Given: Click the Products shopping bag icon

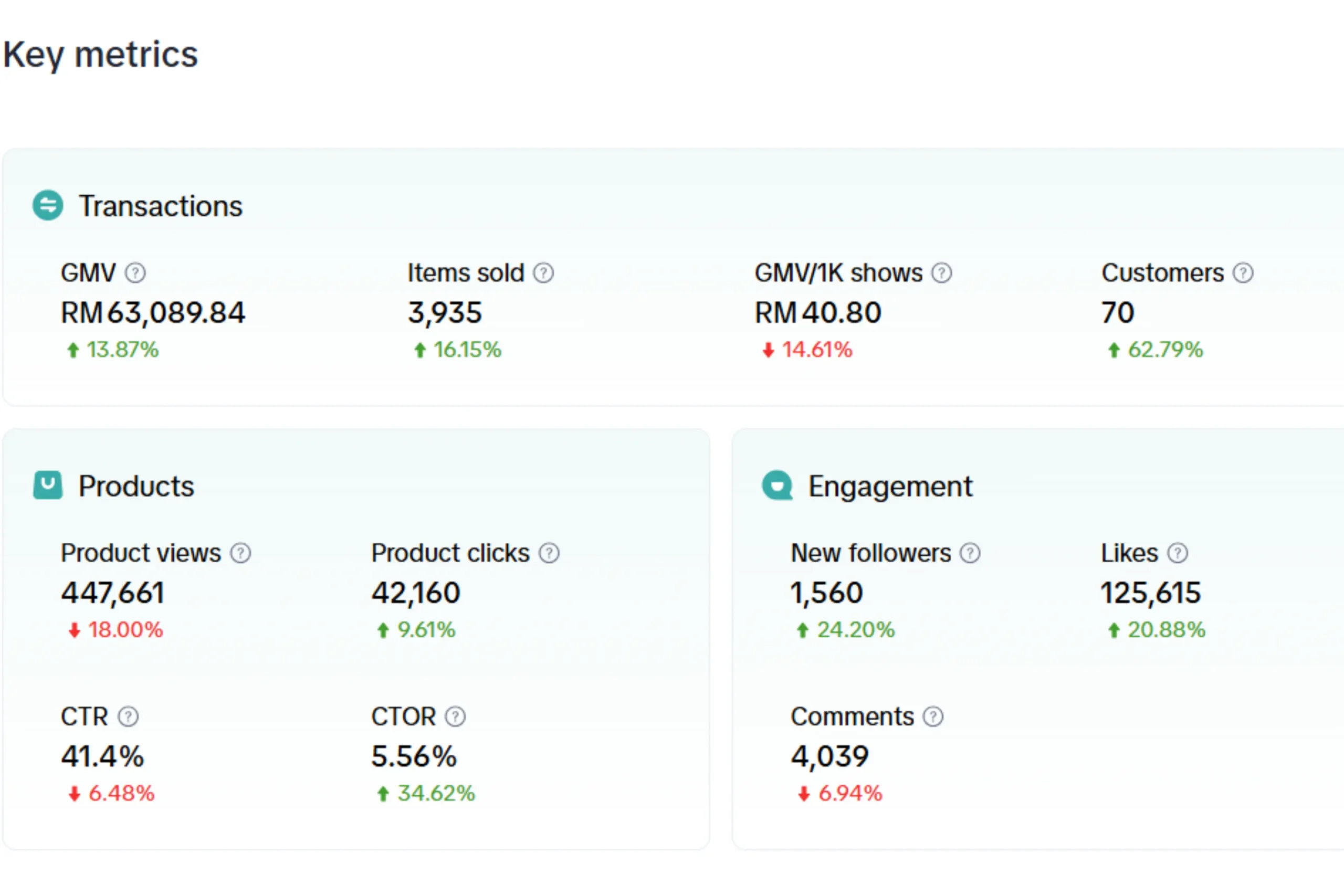Looking at the screenshot, I should tap(48, 485).
